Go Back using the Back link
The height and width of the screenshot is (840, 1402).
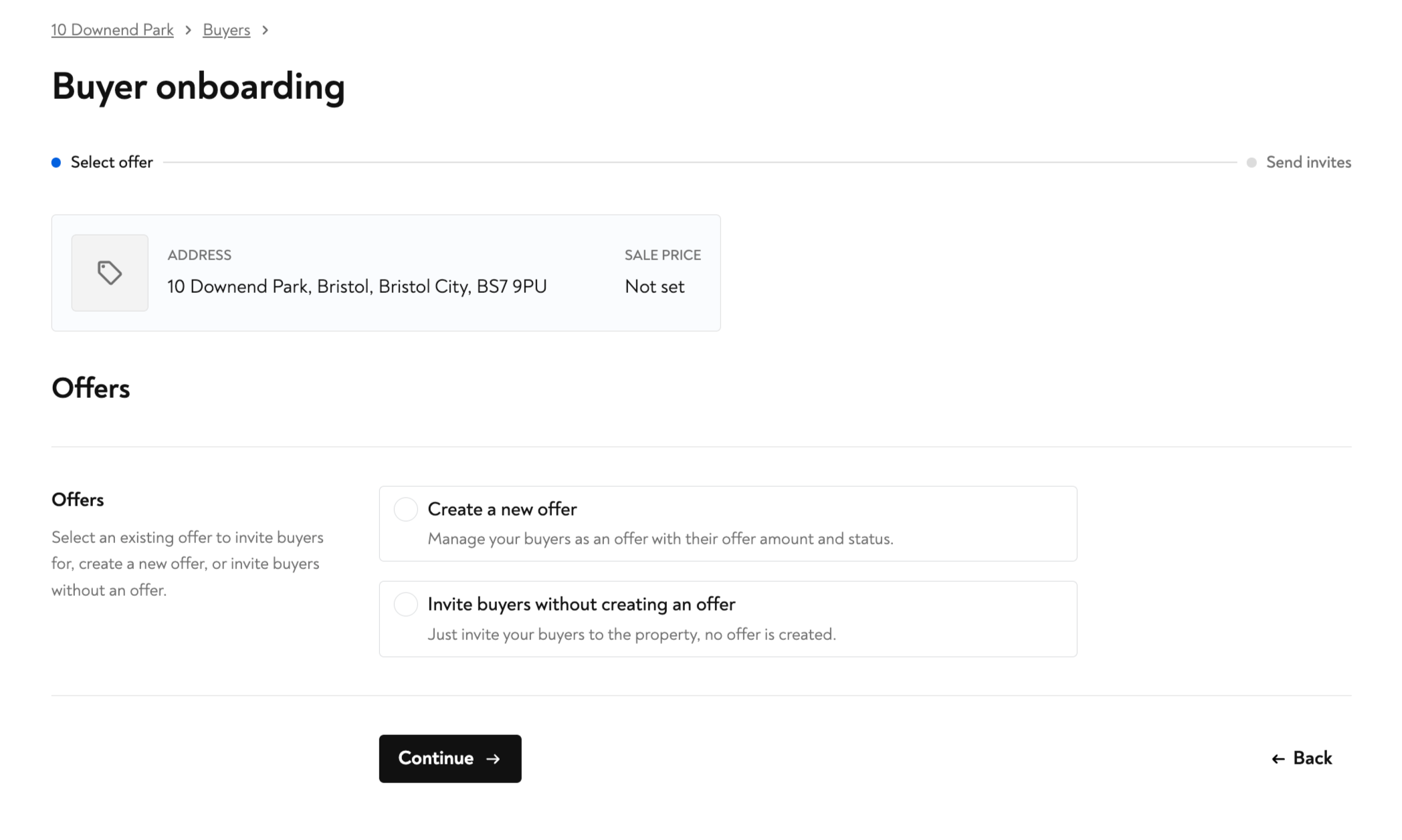click(1312, 758)
